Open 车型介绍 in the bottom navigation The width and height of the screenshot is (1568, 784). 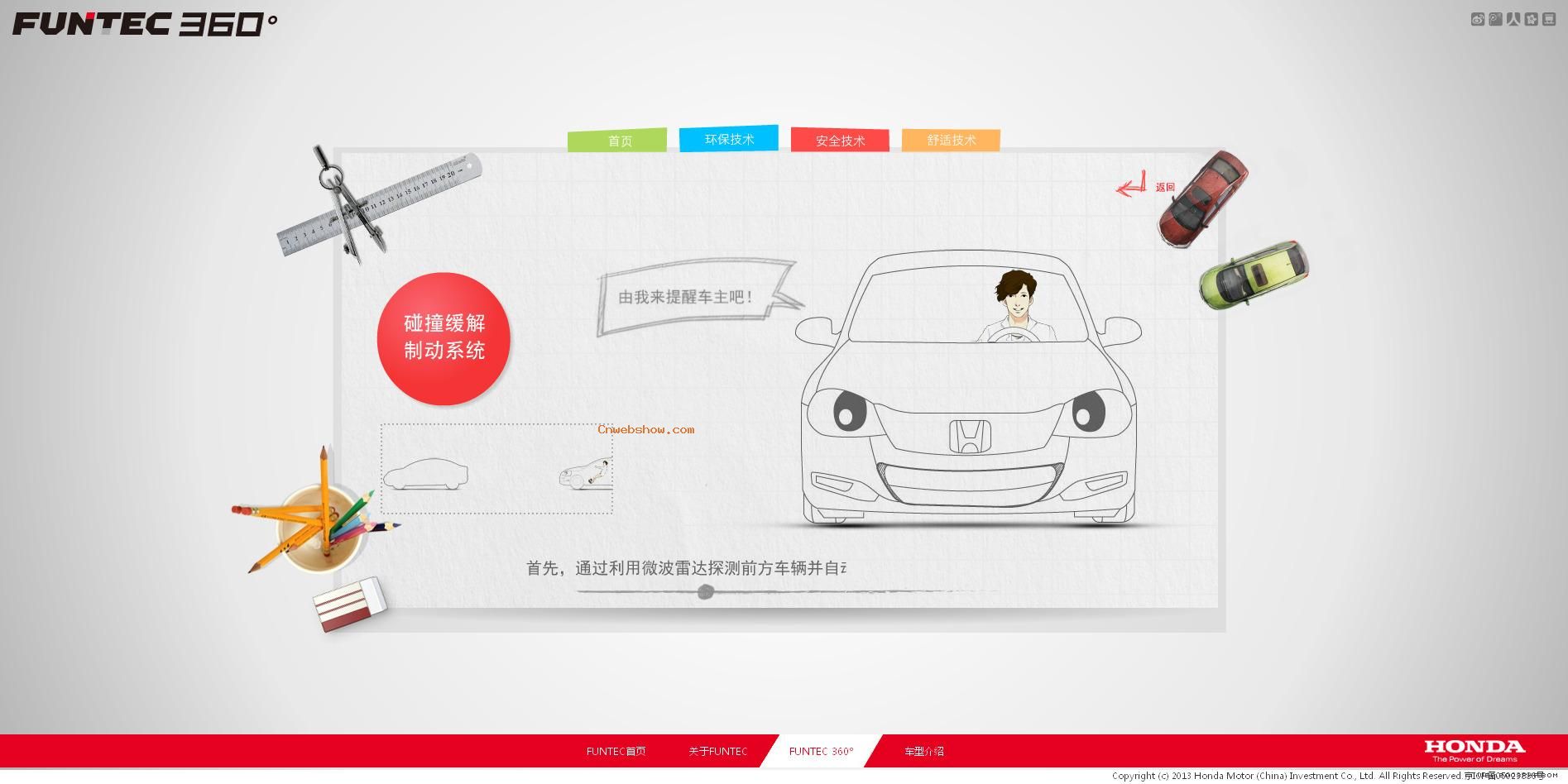[925, 751]
